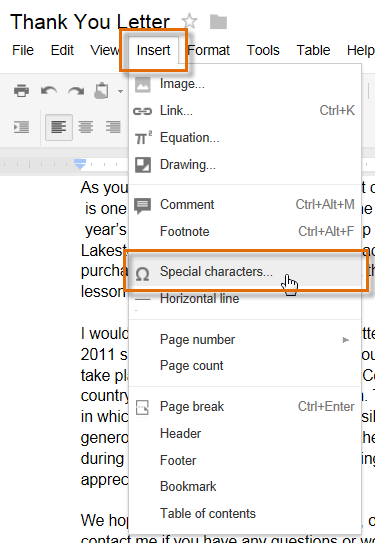The image size is (375, 543).
Task: Toggle right align button
Action: [113, 127]
